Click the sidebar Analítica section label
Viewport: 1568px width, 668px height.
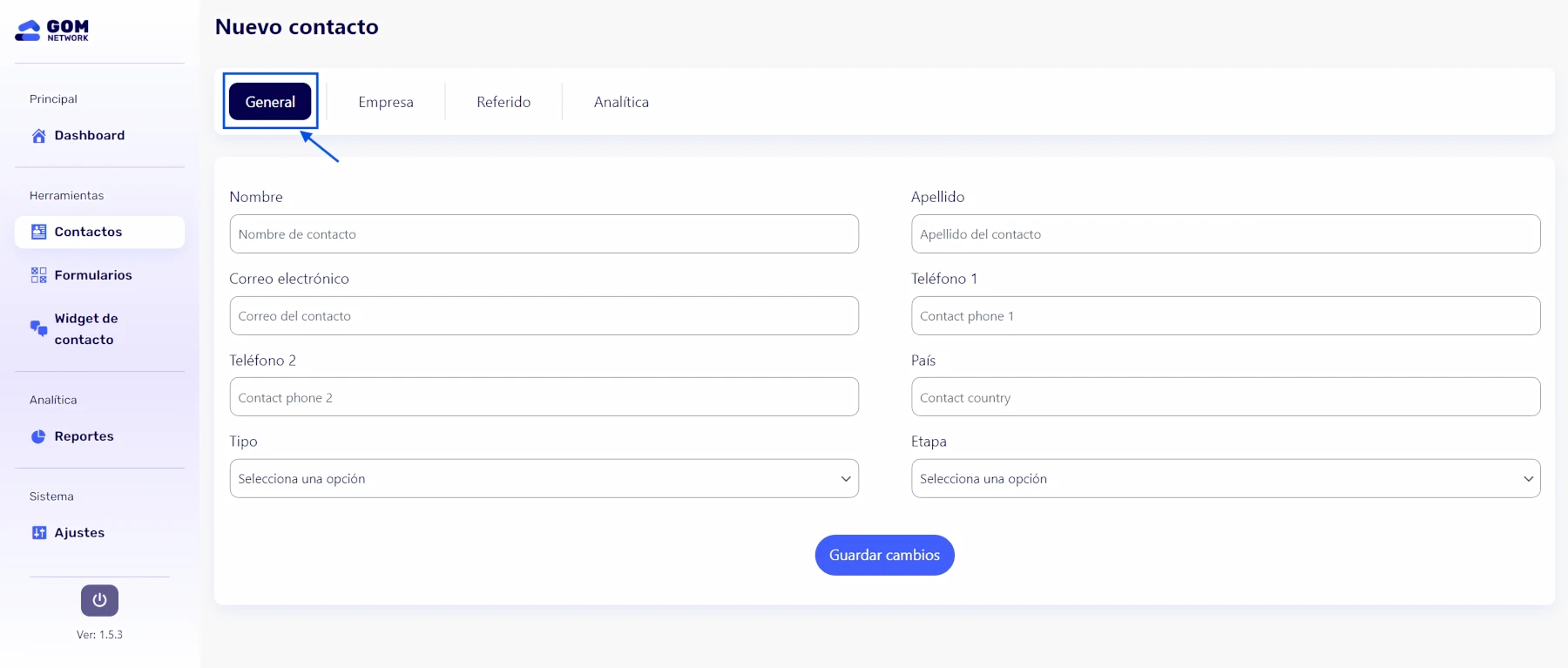click(x=53, y=401)
